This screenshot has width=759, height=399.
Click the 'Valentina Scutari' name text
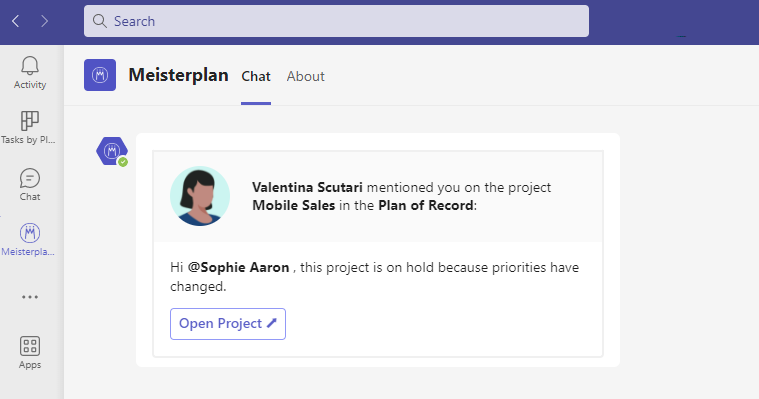coord(307,187)
